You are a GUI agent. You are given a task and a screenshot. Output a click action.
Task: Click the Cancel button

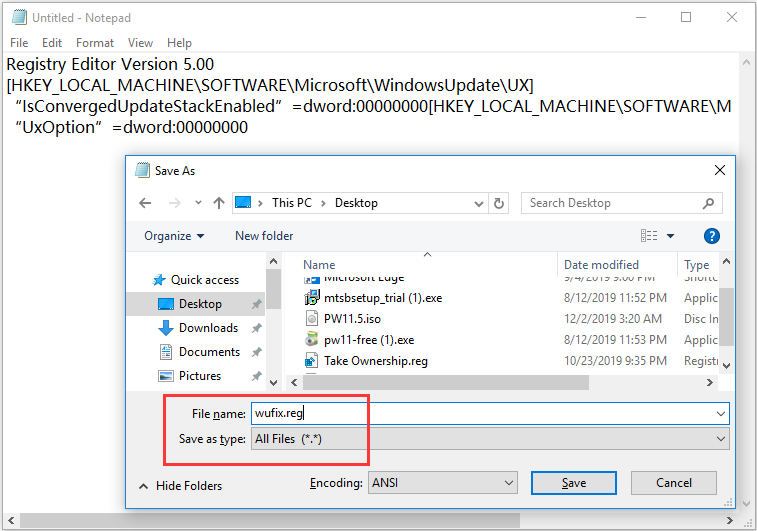pyautogui.click(x=673, y=483)
